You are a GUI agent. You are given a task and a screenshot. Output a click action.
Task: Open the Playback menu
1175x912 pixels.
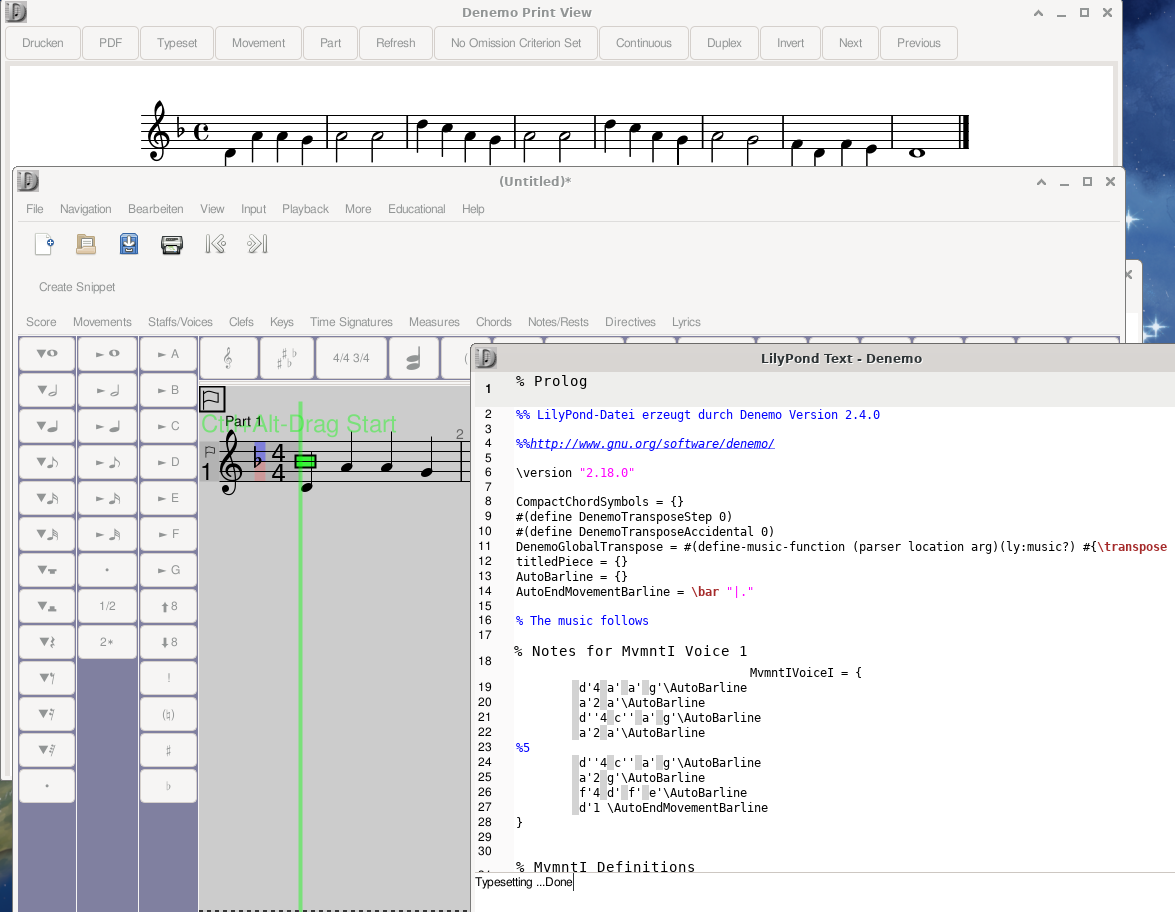coord(305,209)
